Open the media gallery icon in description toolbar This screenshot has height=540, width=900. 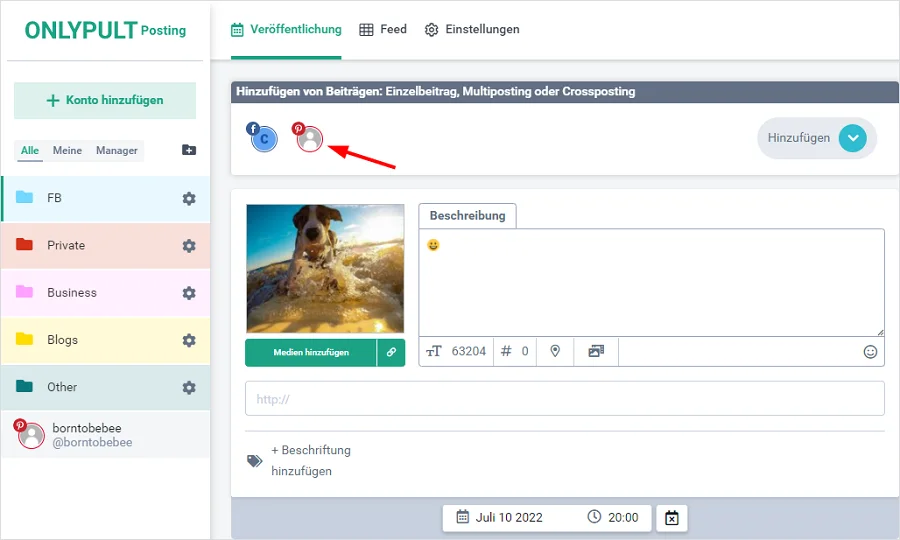pyautogui.click(x=596, y=352)
